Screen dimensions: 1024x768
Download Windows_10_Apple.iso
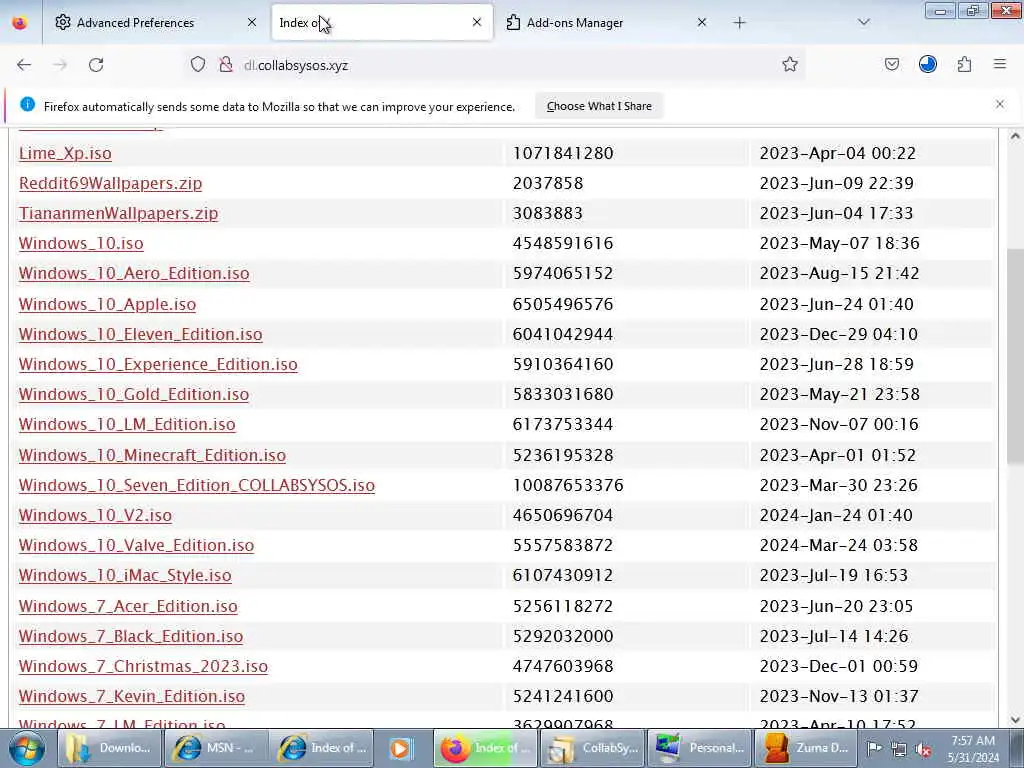[x=107, y=304]
